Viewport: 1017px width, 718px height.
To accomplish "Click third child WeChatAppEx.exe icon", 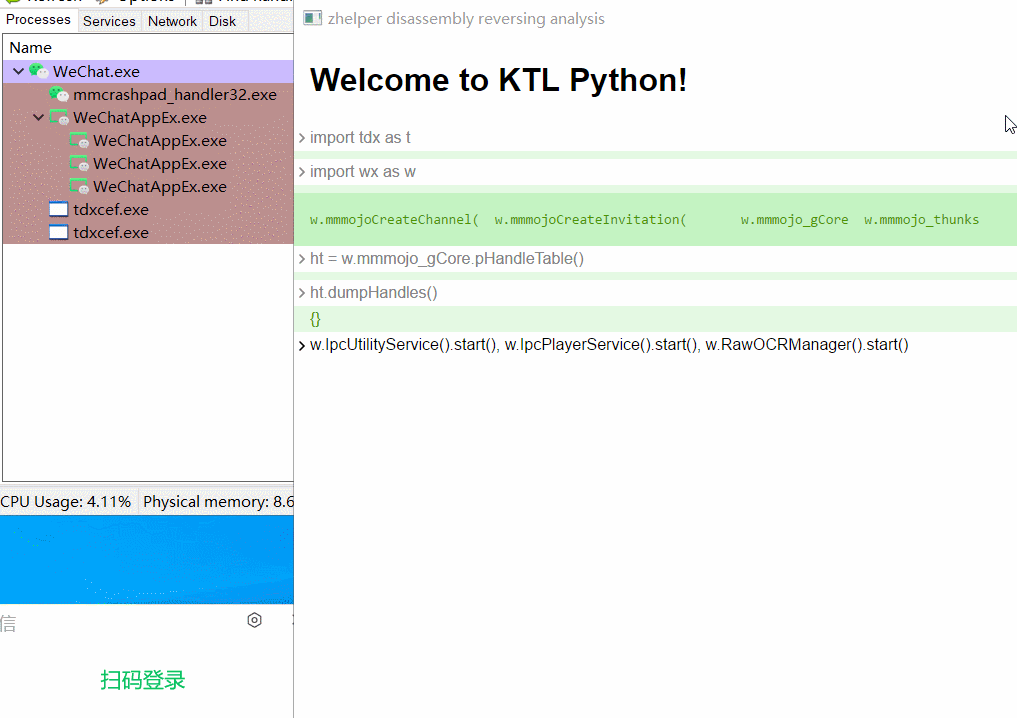I will tap(79, 187).
